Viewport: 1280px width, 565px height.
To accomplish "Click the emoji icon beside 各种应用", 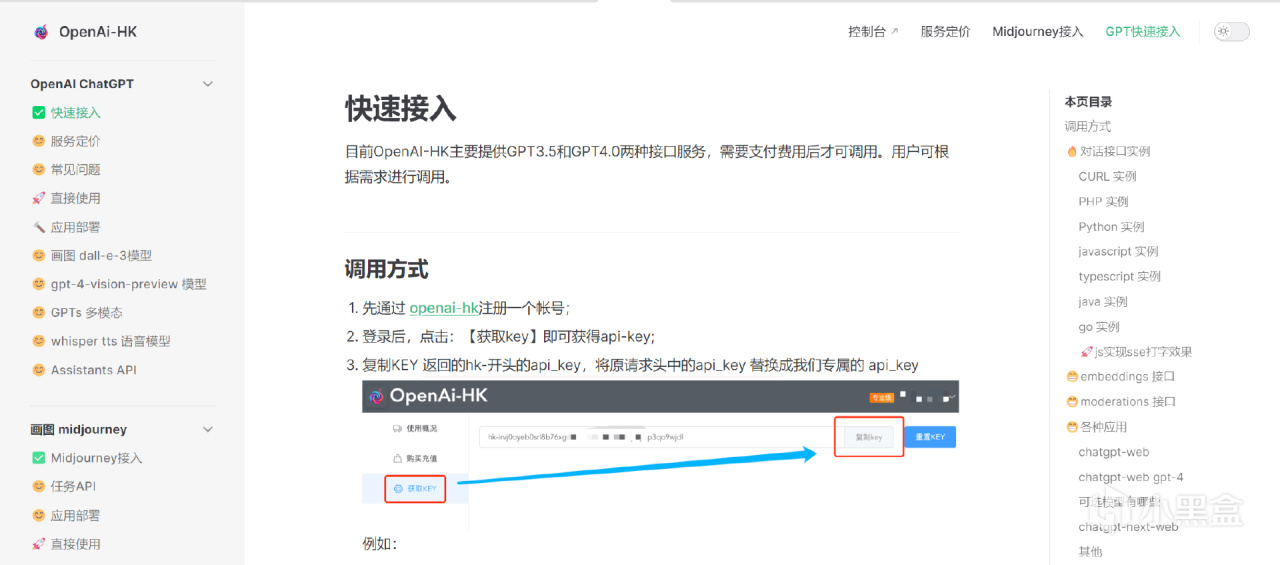I will (x=1072, y=427).
